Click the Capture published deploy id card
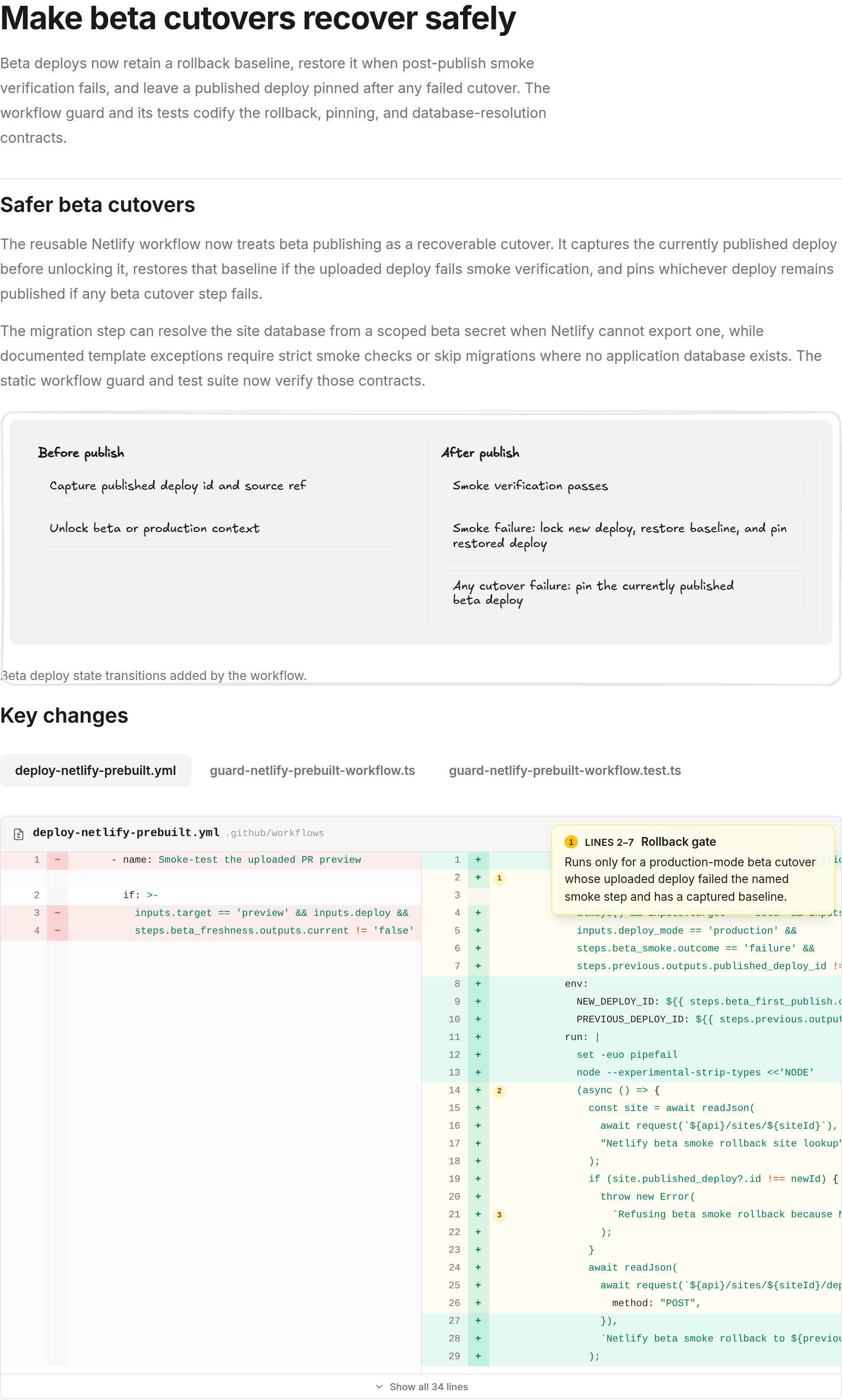Viewport: 842px width, 1400px height. [219, 486]
